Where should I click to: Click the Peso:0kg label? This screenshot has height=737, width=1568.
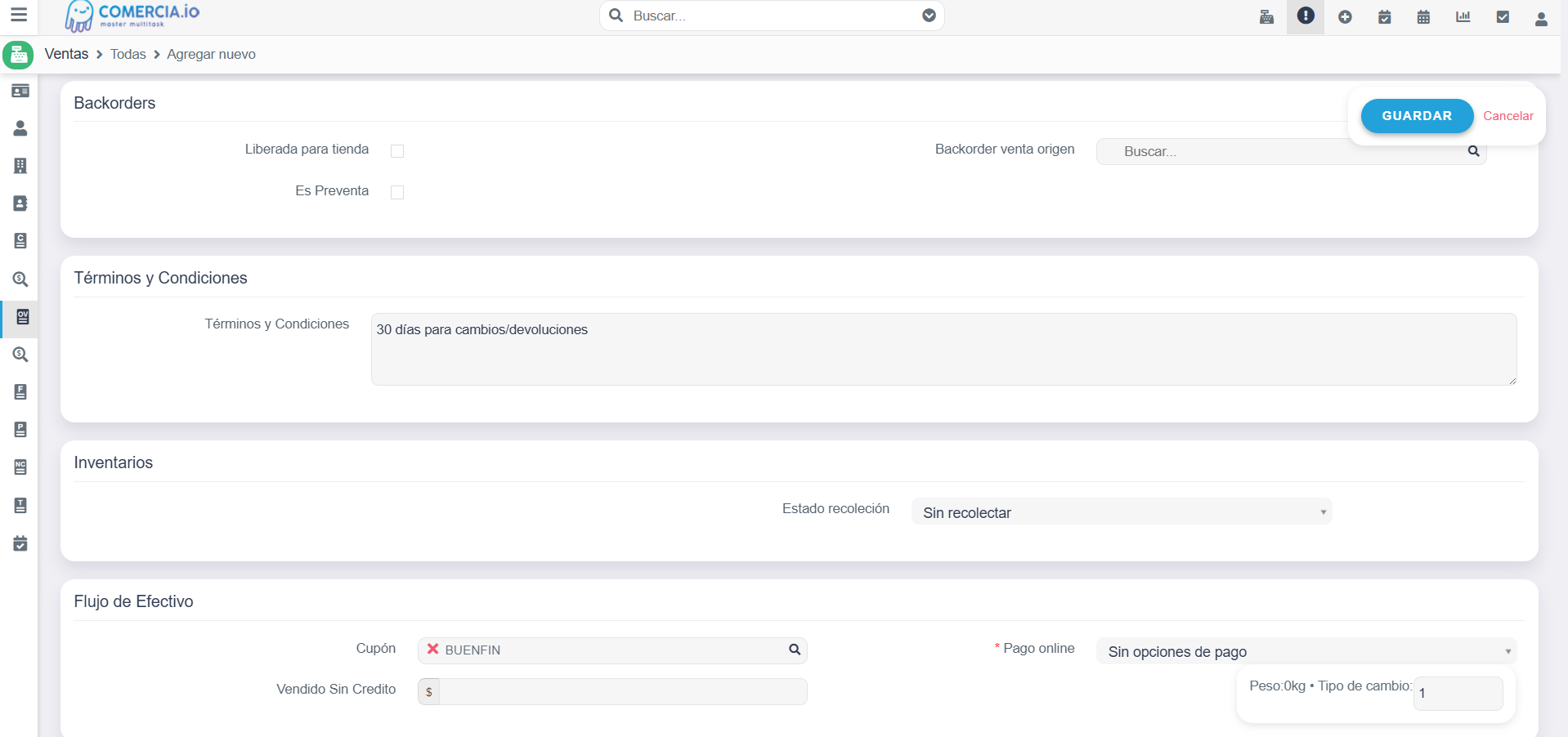click(x=1277, y=686)
